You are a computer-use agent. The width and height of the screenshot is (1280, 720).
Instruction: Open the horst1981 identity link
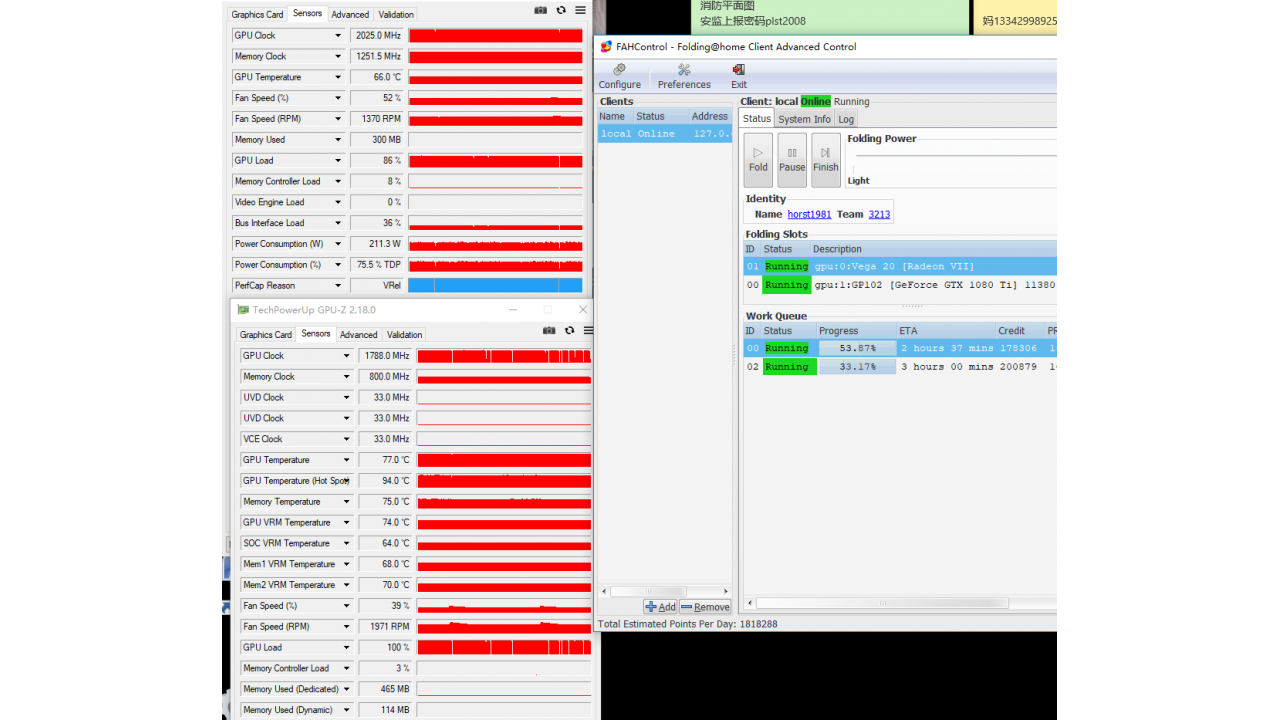[x=809, y=214]
